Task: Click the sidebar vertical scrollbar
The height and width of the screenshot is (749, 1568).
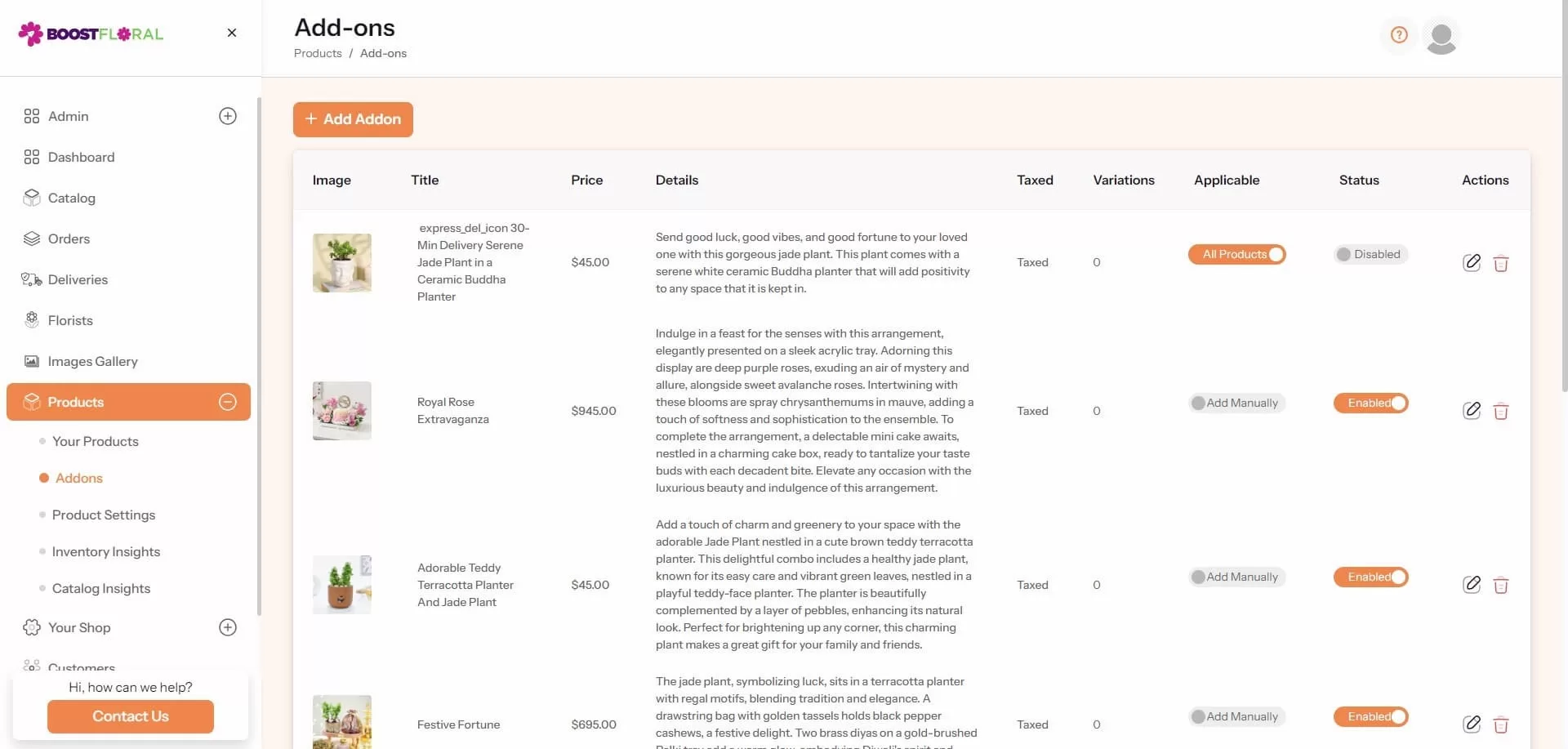Action: (x=259, y=355)
